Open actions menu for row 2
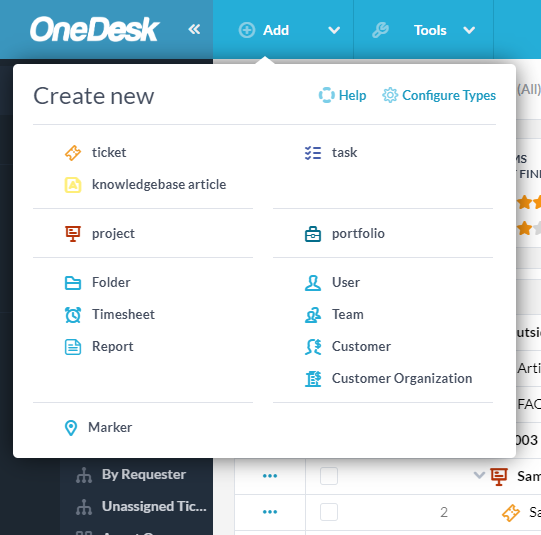This screenshot has width=541, height=535. (270, 512)
